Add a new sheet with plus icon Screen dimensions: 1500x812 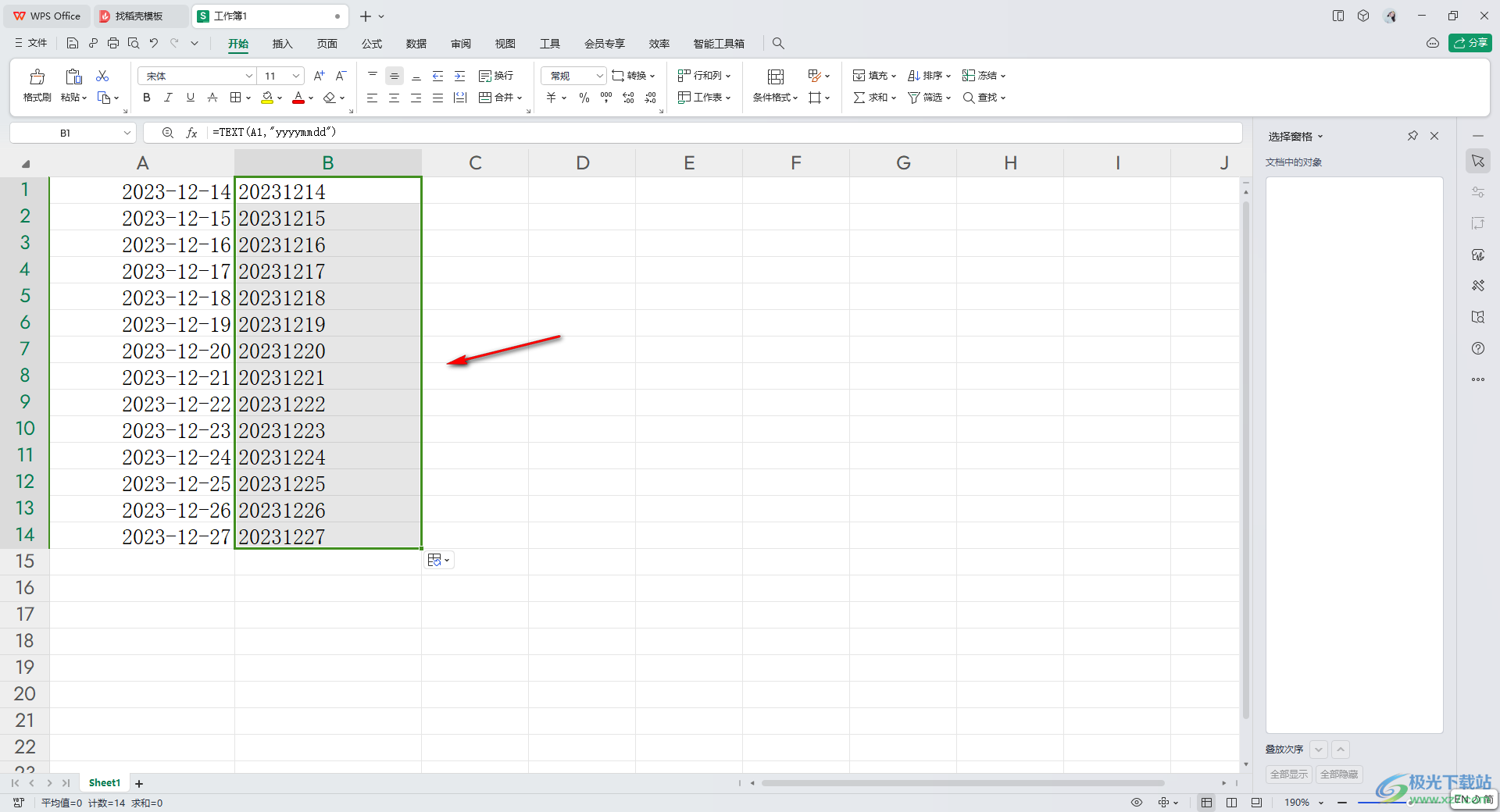tap(139, 783)
